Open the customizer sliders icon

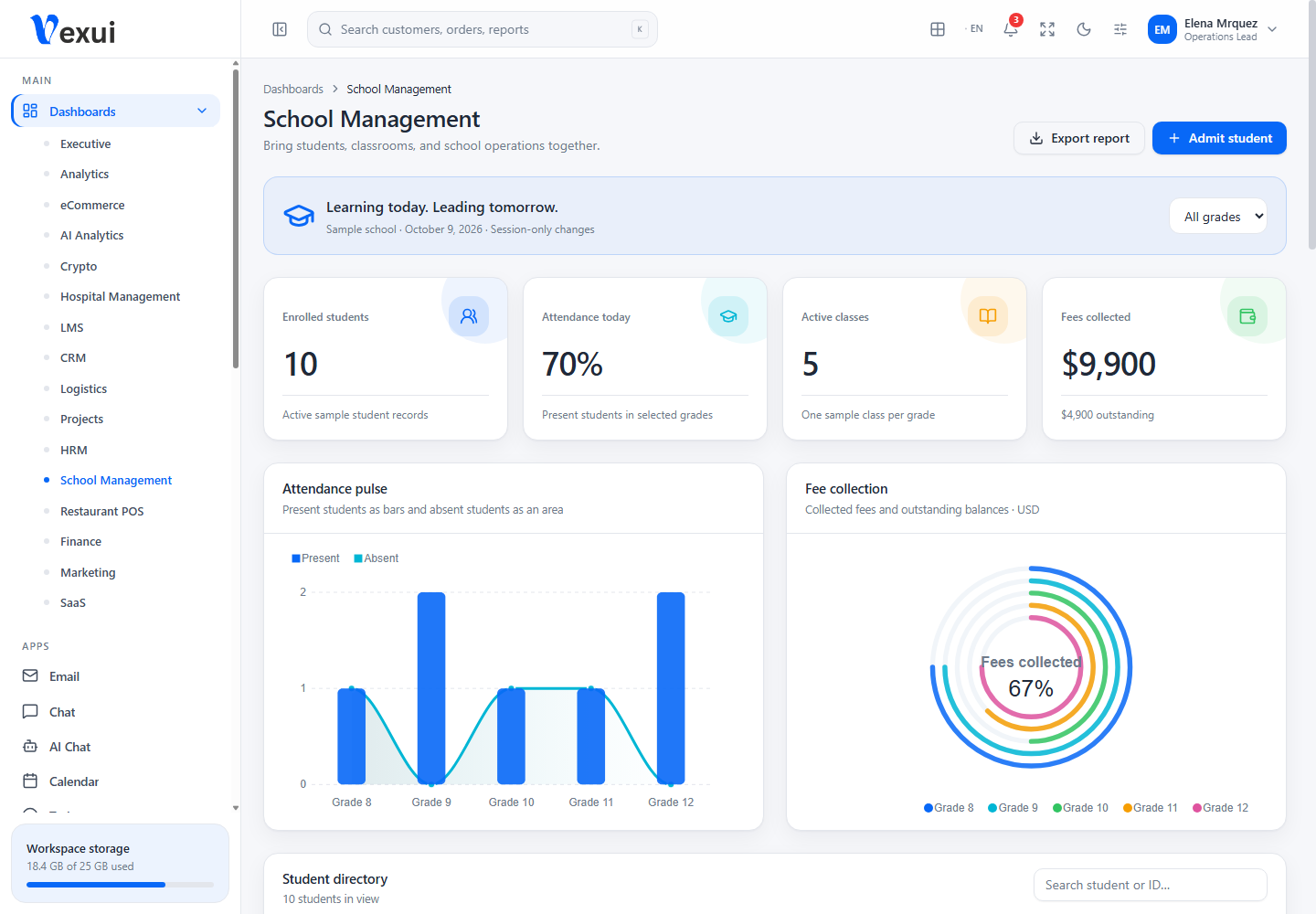click(x=1120, y=29)
